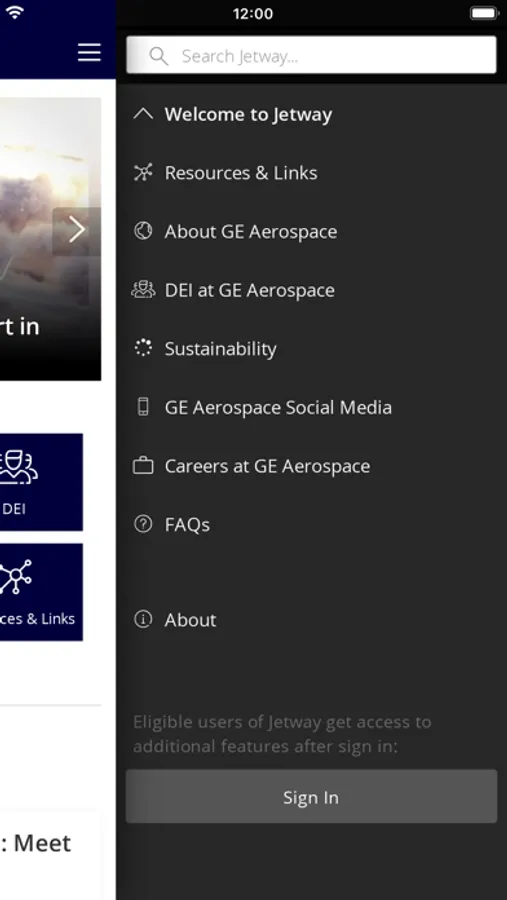Click the Resources & Links network icon
The image size is (507, 900).
click(143, 172)
